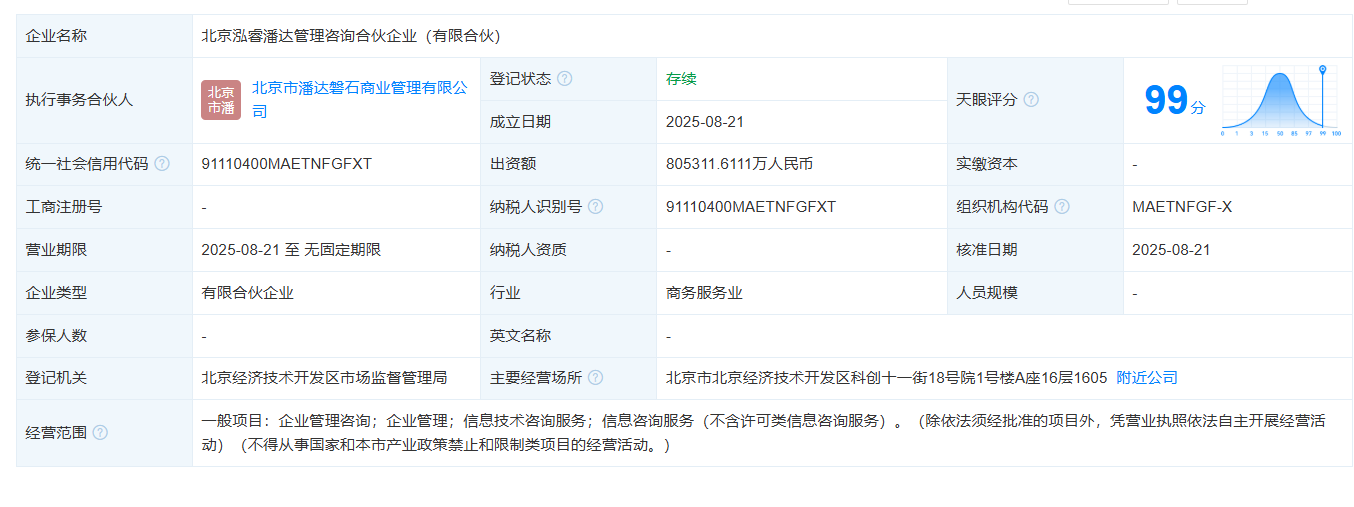Click 组织机构代码 value MAETNFGF-X
The height and width of the screenshot is (507, 1354).
[1182, 207]
